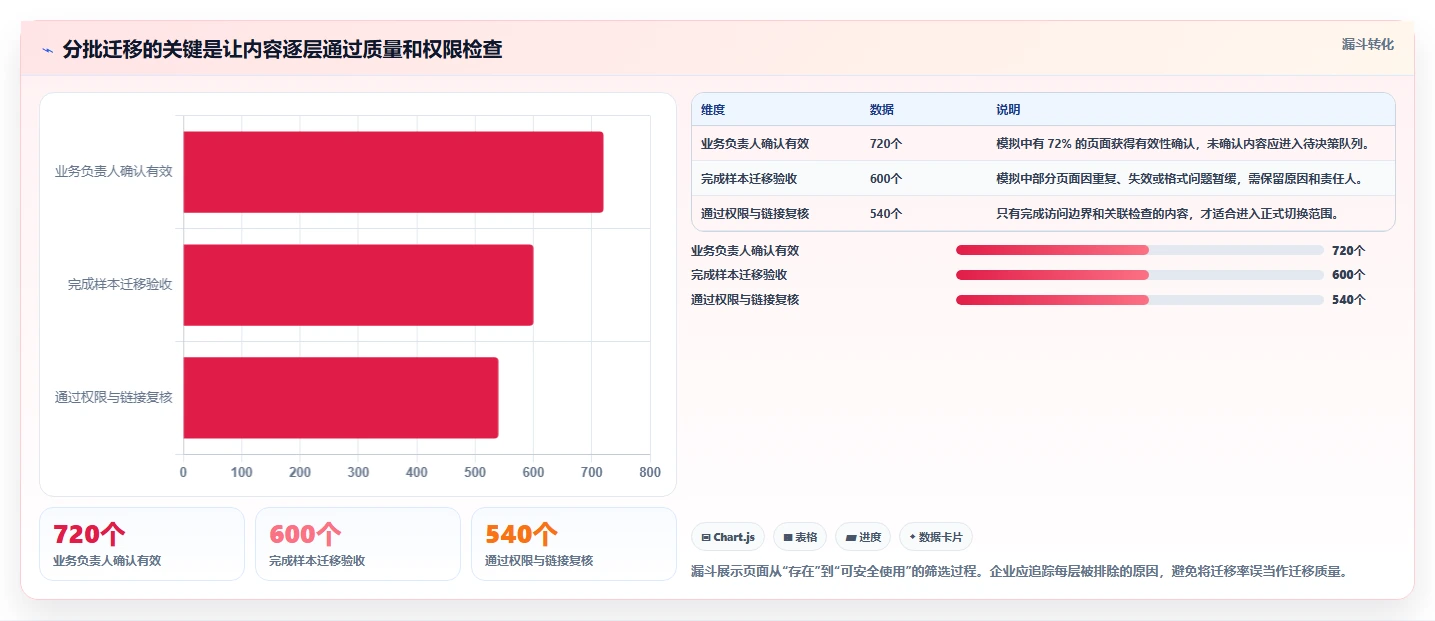
Task: Click the 业务负责人确认有效 progress label
Action: (745, 250)
